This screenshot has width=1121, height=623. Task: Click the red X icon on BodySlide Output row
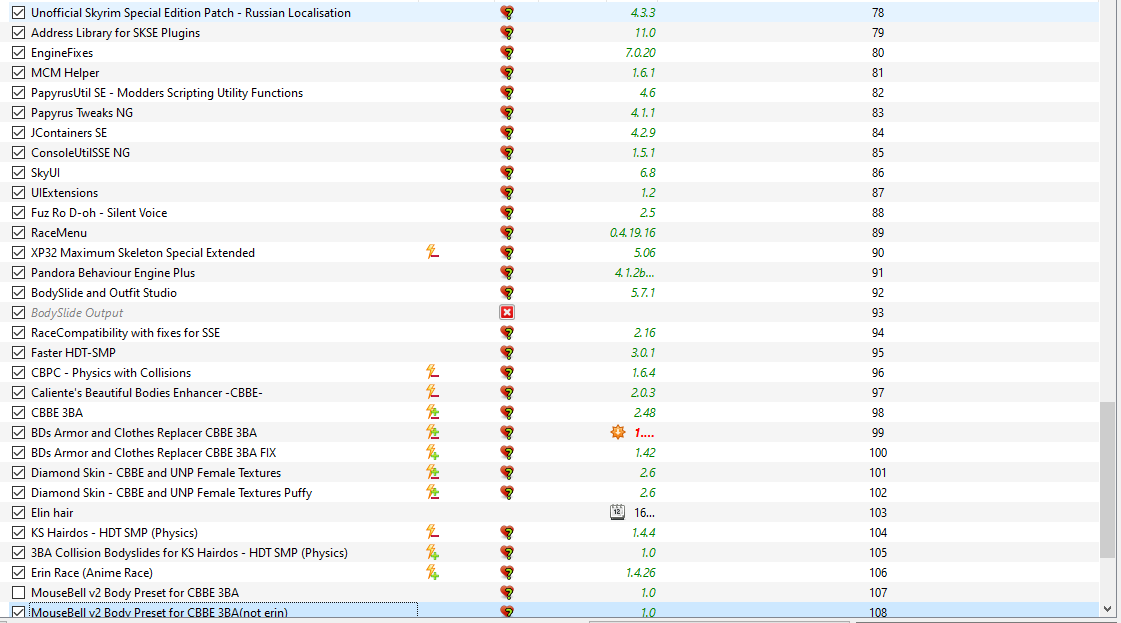[507, 313]
